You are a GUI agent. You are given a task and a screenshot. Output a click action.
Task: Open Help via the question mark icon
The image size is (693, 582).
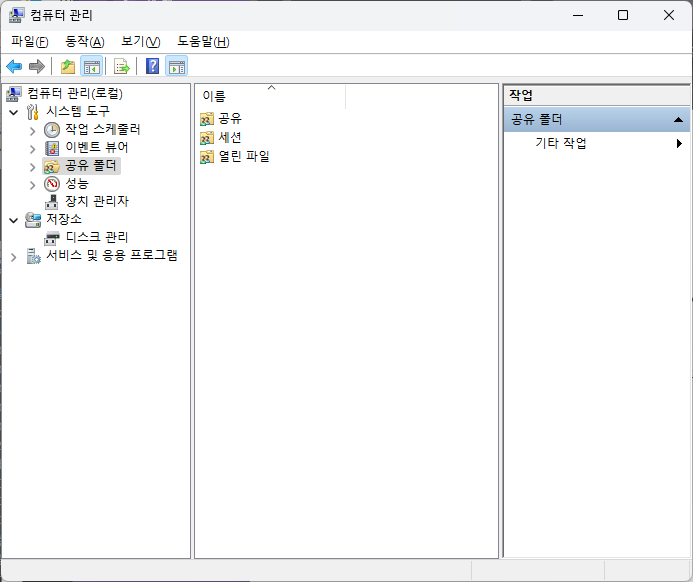pos(152,67)
